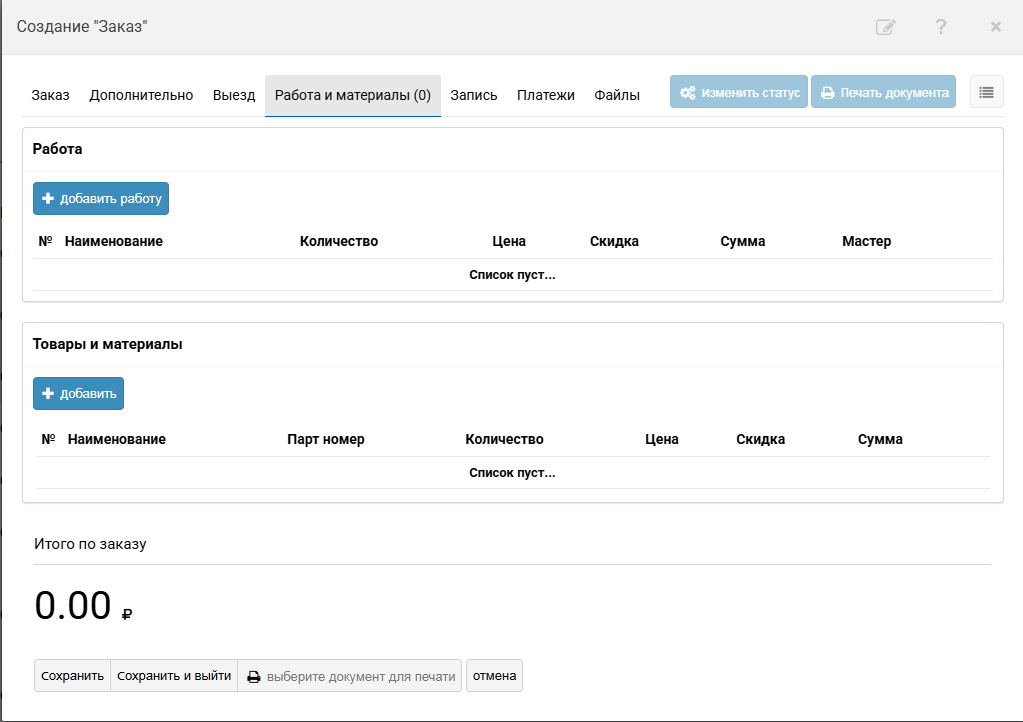The height and width of the screenshot is (722, 1023).
Task: Switch to the 'Платежи' tab
Action: pos(546,96)
